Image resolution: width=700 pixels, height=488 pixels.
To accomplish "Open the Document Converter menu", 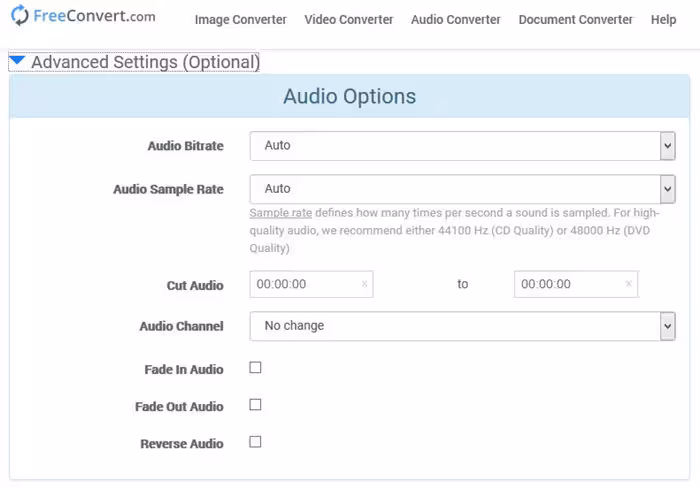I will [575, 20].
